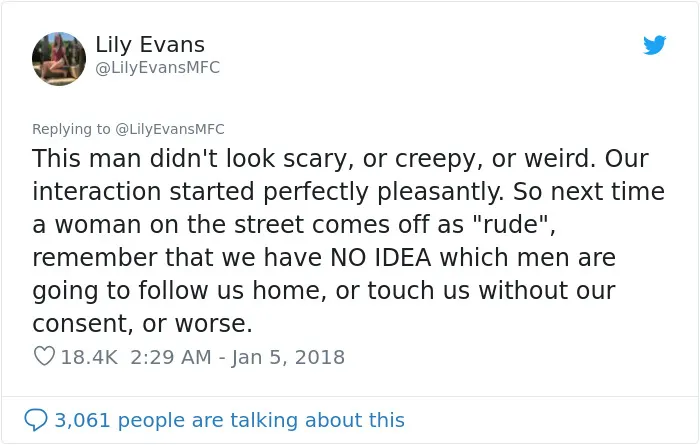This screenshot has width=700, height=445.
Task: Open Lily Evans profile picture
Action: 59,58
